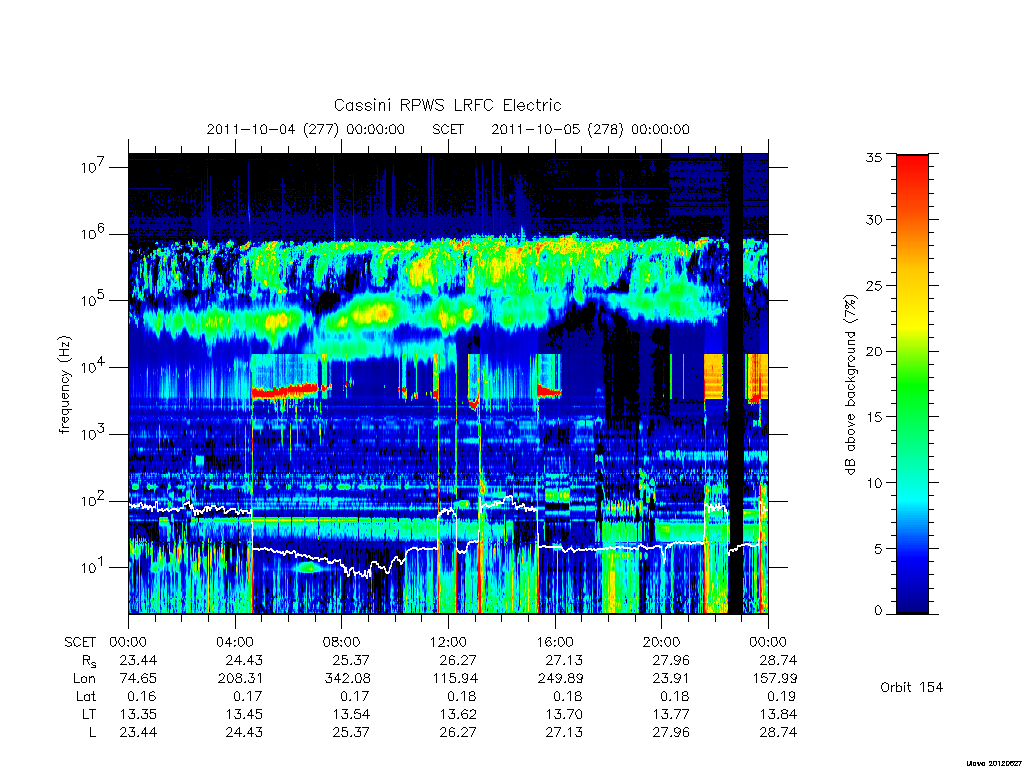Click Lon value "115.94"
The height and width of the screenshot is (768, 1024).
pyautogui.click(x=454, y=679)
